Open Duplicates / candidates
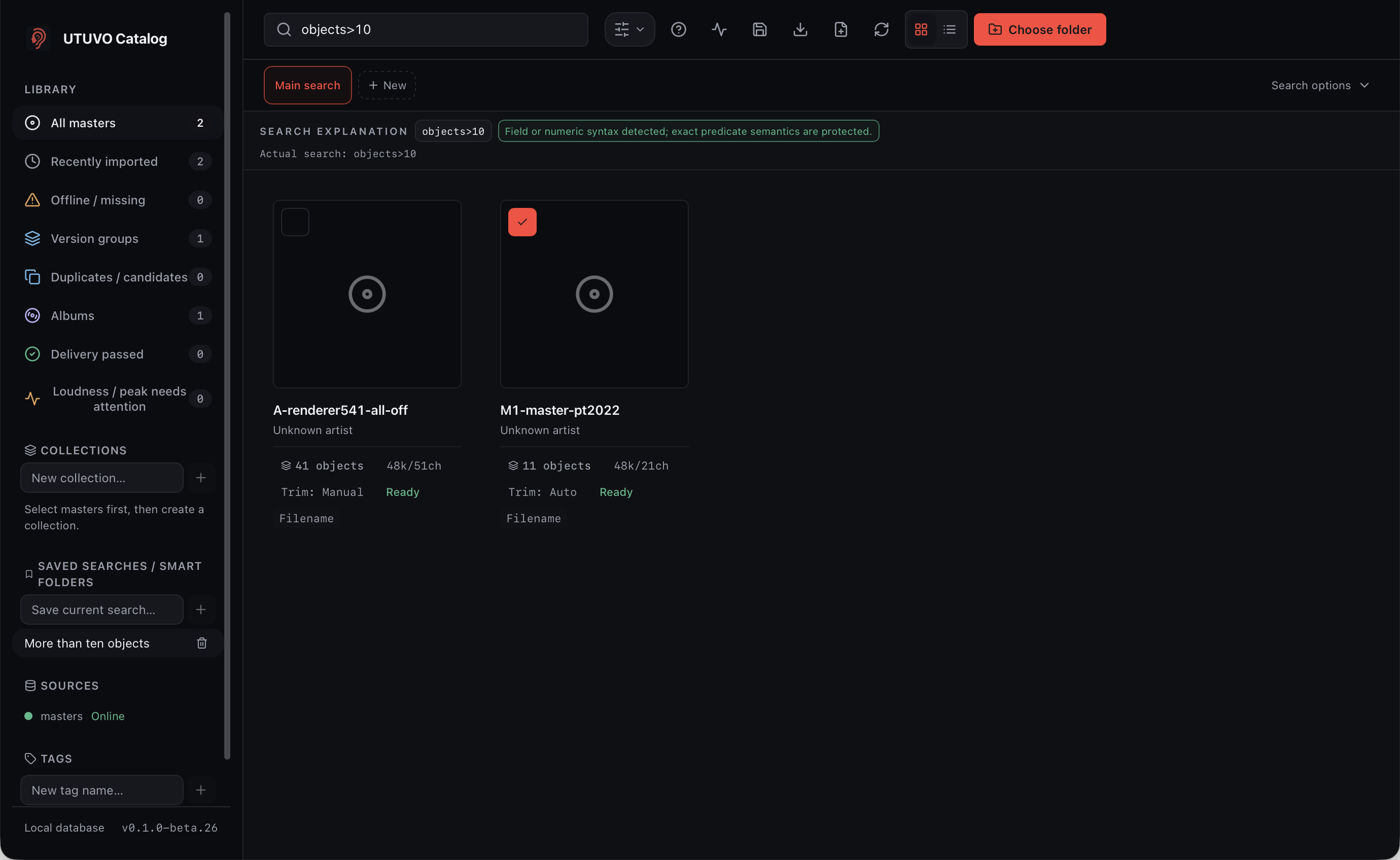The height and width of the screenshot is (860, 1400). tap(117, 277)
